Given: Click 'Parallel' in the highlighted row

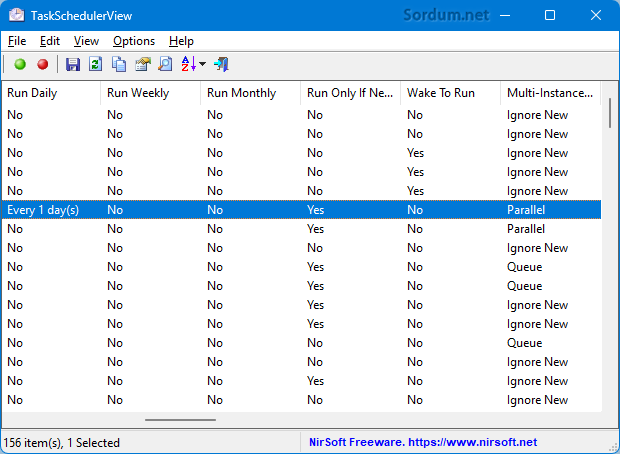Looking at the screenshot, I should pos(526,210).
